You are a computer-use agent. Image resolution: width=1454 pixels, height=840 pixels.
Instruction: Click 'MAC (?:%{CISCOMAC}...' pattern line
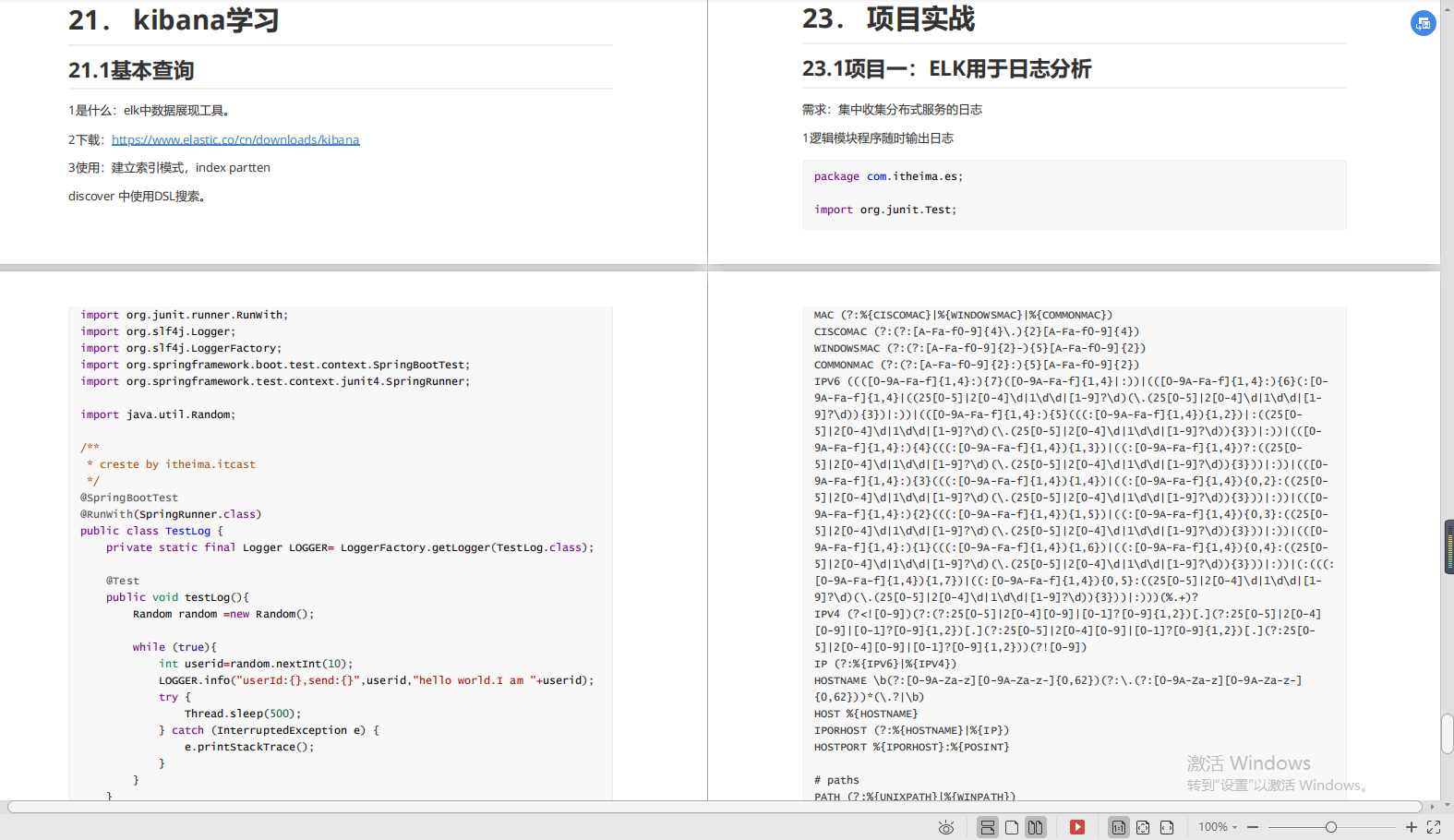coord(963,315)
